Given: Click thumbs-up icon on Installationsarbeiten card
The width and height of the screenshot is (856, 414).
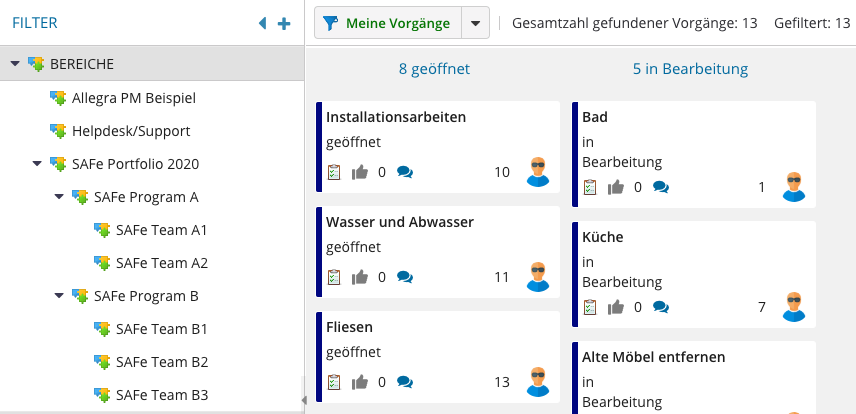Looking at the screenshot, I should pos(360,172).
